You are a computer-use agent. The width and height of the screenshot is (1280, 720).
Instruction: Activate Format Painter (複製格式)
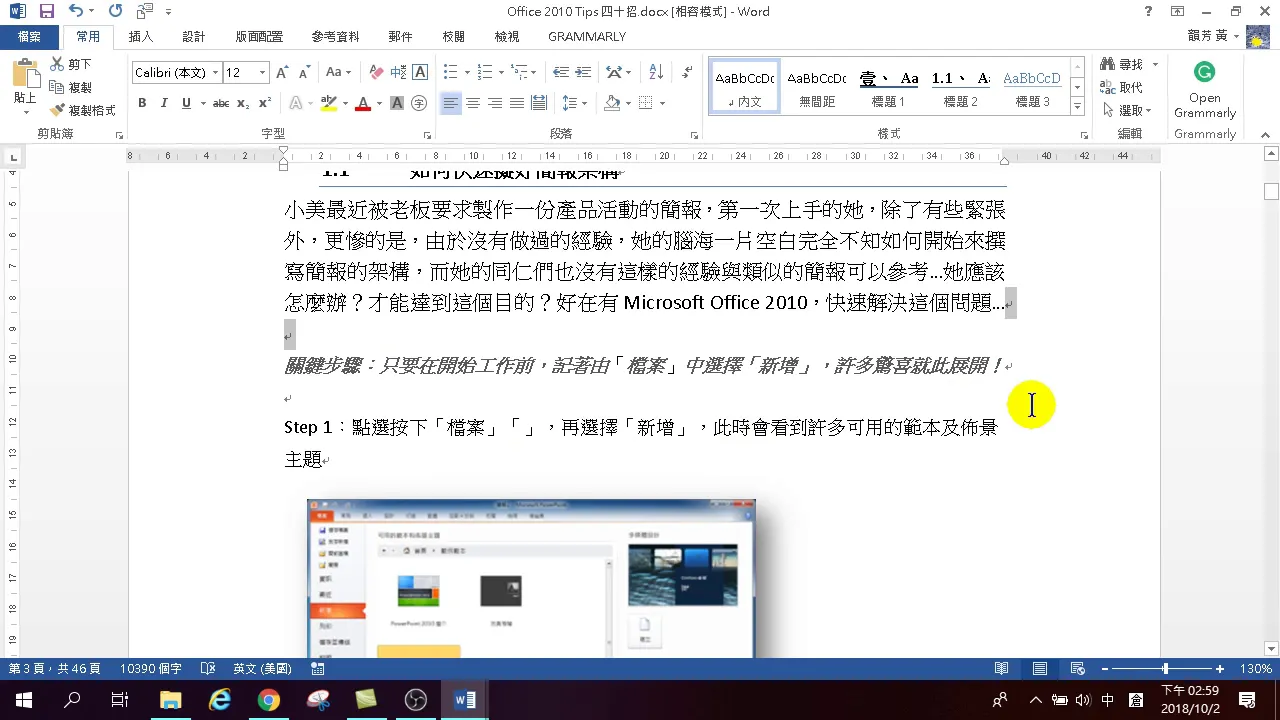coord(83,110)
